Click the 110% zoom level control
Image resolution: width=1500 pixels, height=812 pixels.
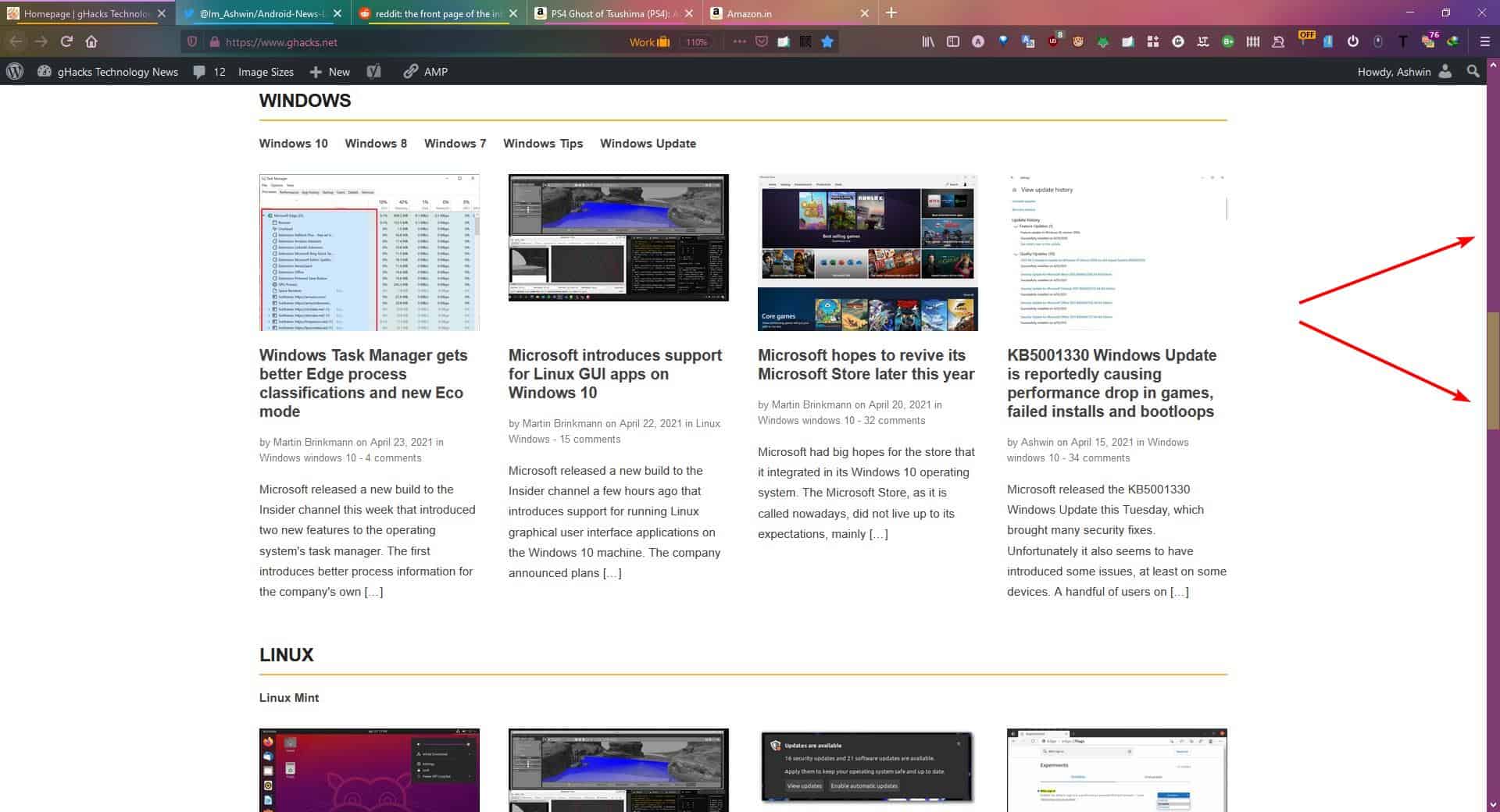click(x=695, y=42)
